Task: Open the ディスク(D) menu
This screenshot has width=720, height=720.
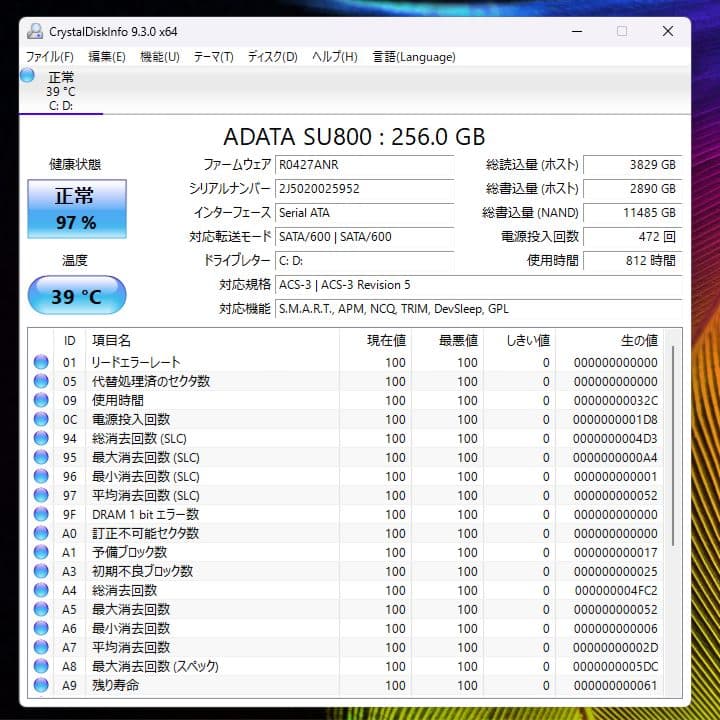Action: coord(273,57)
